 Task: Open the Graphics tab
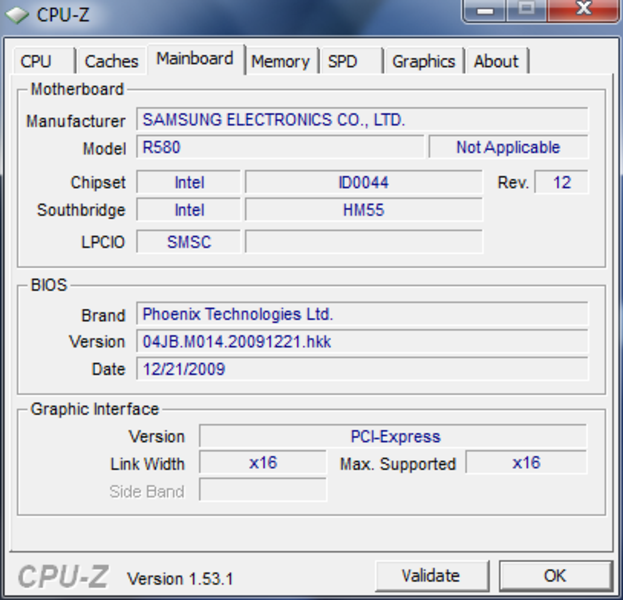click(424, 61)
